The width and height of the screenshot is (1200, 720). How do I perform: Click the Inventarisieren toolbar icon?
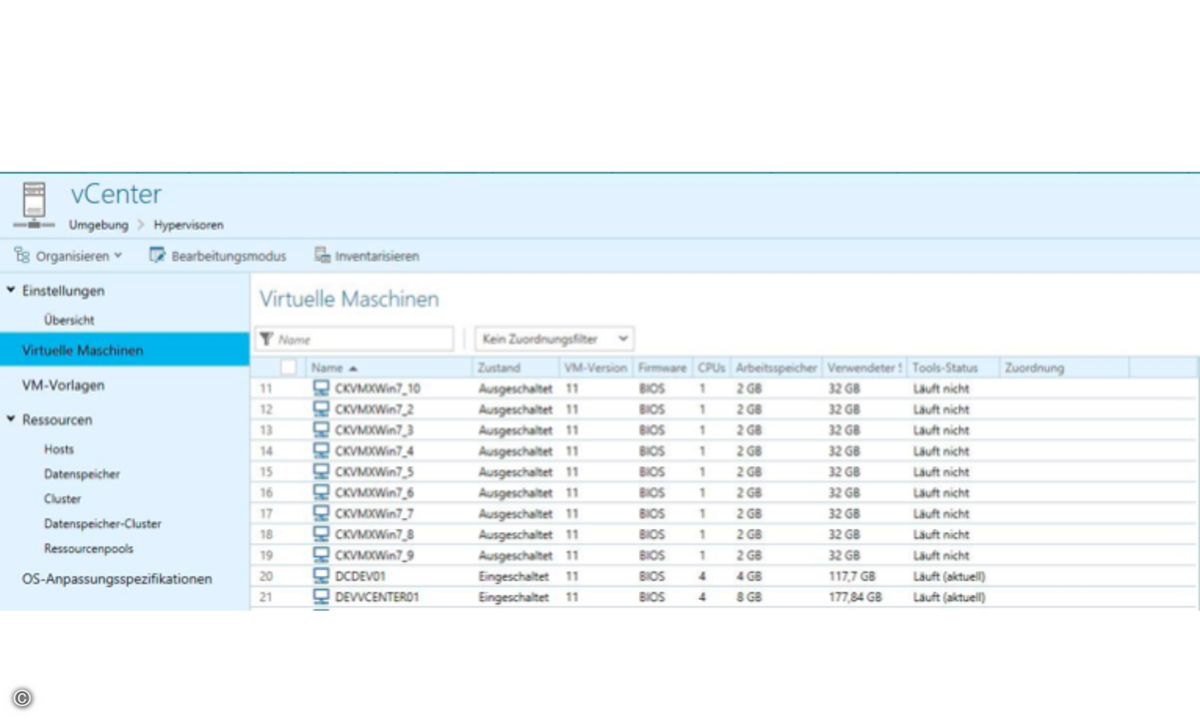tap(322, 256)
